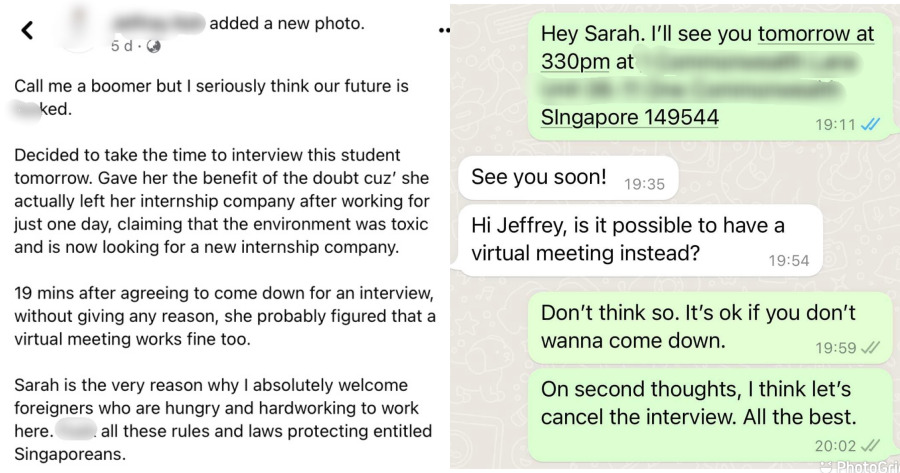Click blue read ticks on 19:11 message
900x473 pixels.
pos(870,124)
